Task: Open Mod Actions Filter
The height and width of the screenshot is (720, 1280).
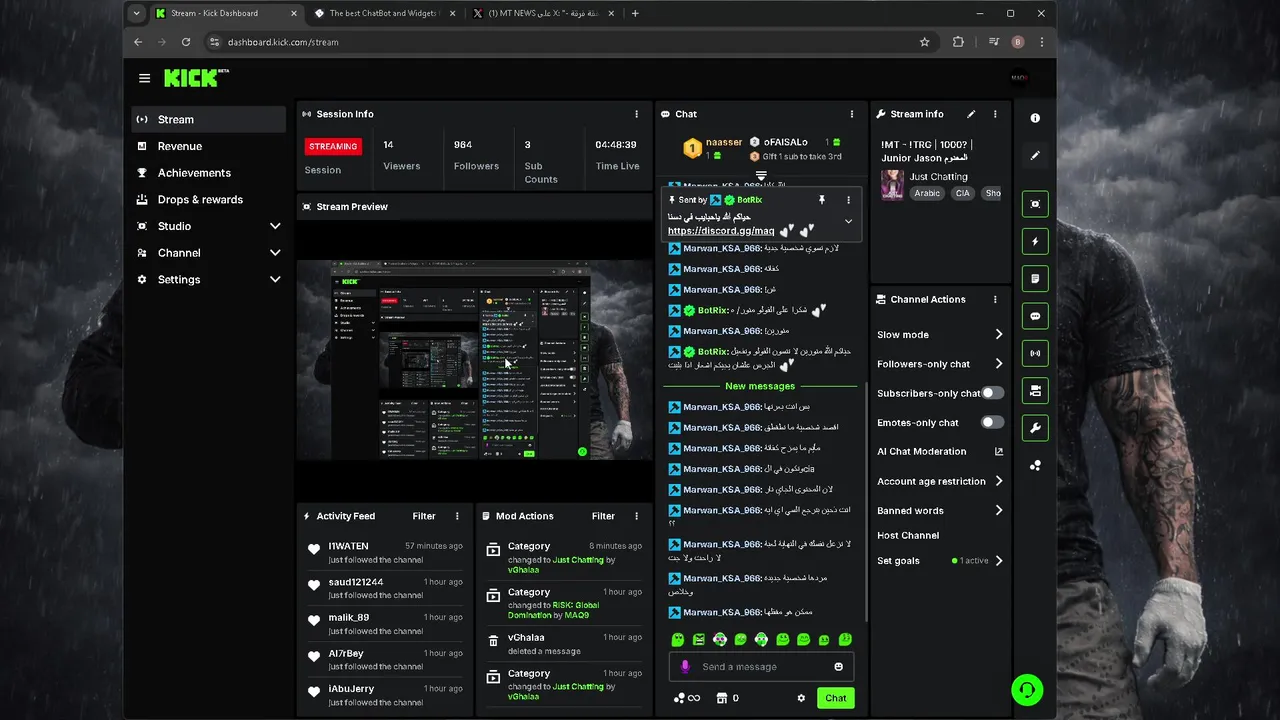Action: (603, 516)
